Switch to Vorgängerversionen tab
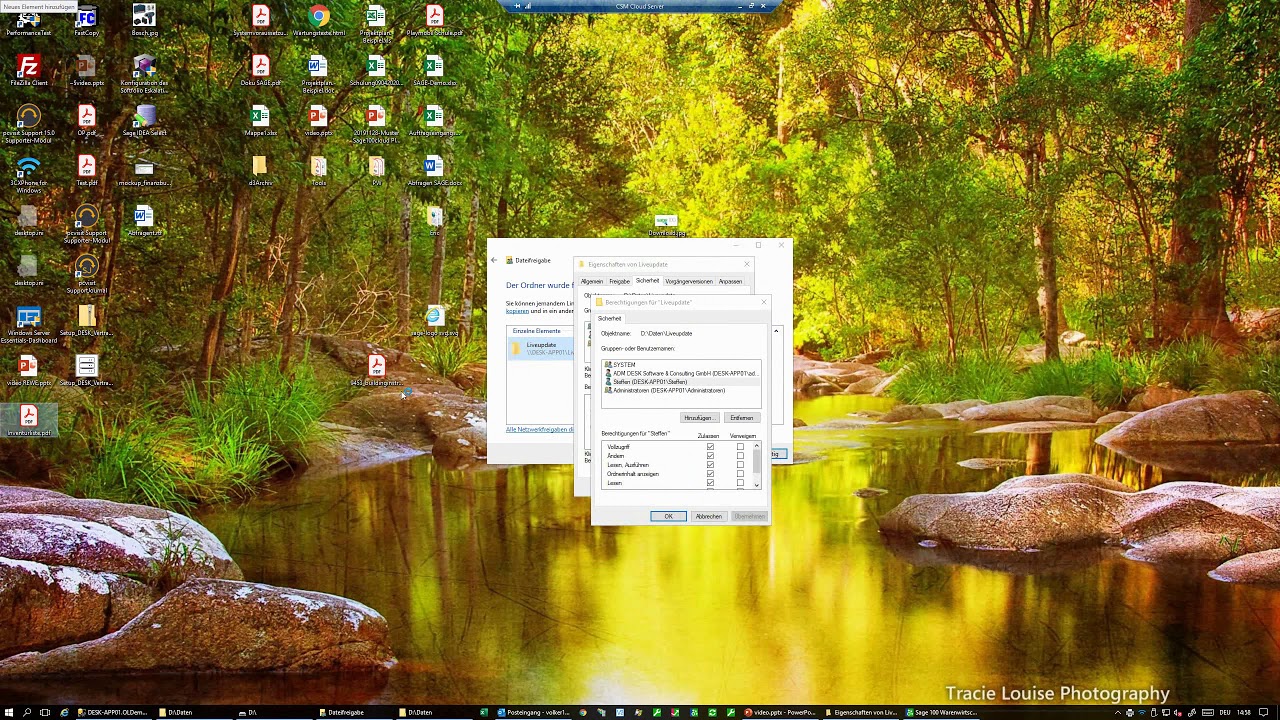The height and width of the screenshot is (720, 1280). 689,281
